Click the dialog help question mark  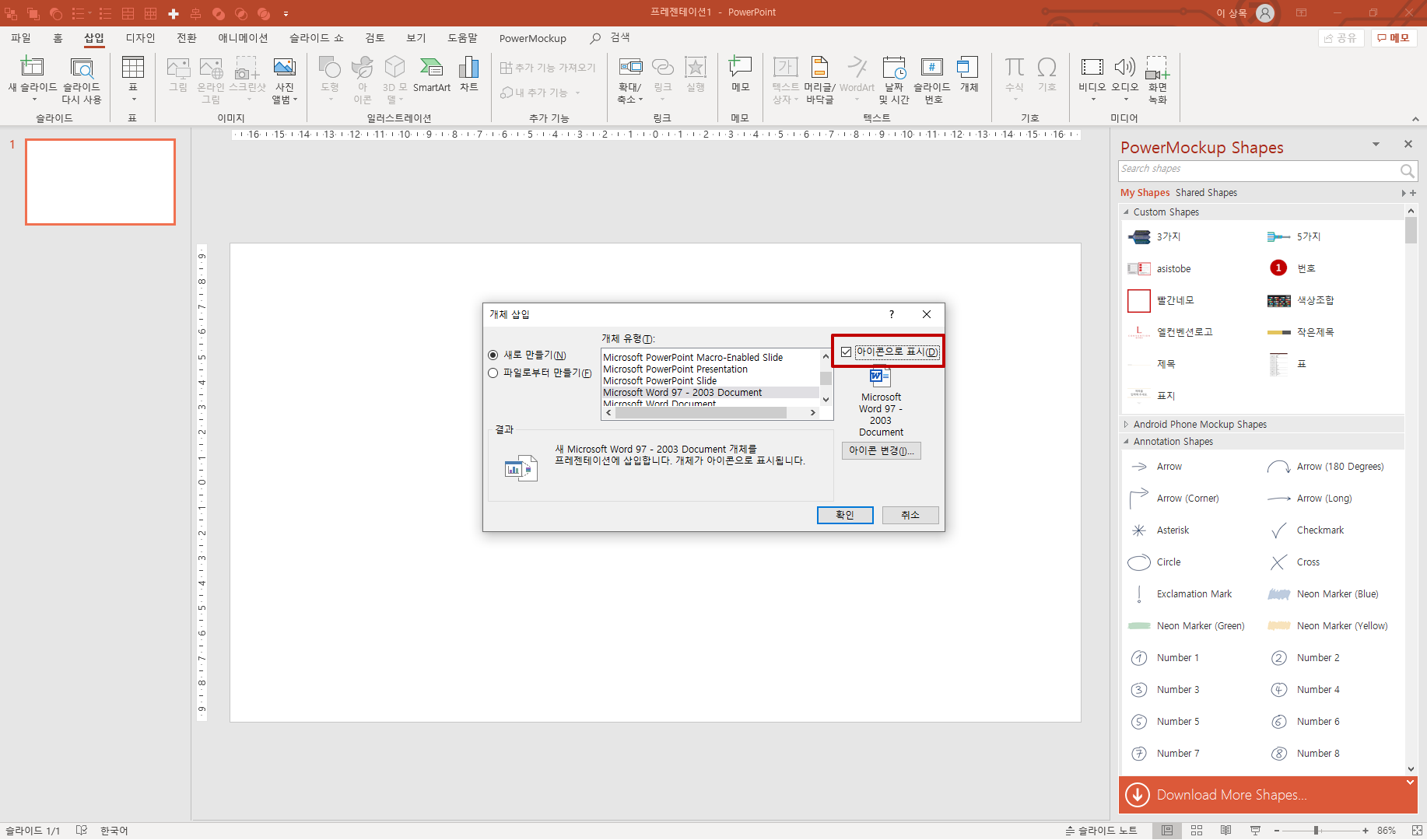892,314
